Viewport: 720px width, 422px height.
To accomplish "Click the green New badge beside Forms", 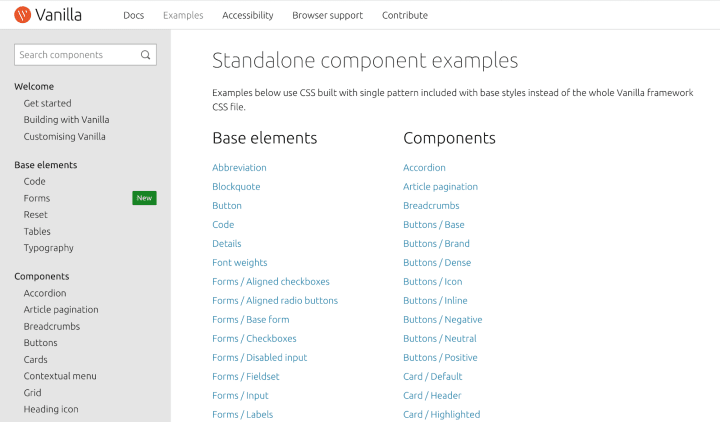I will click(144, 198).
